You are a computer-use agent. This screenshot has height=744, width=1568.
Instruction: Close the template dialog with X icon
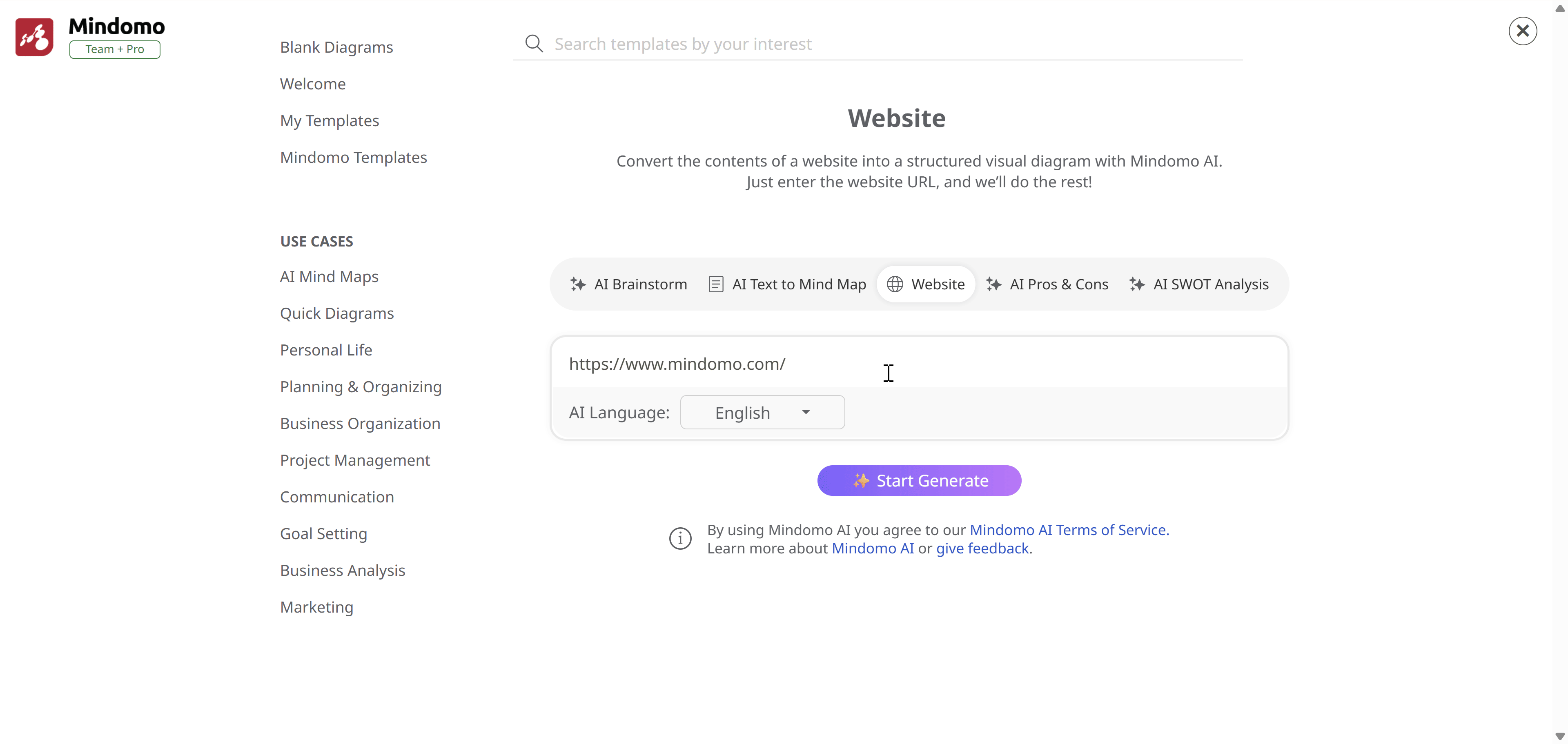1522,31
